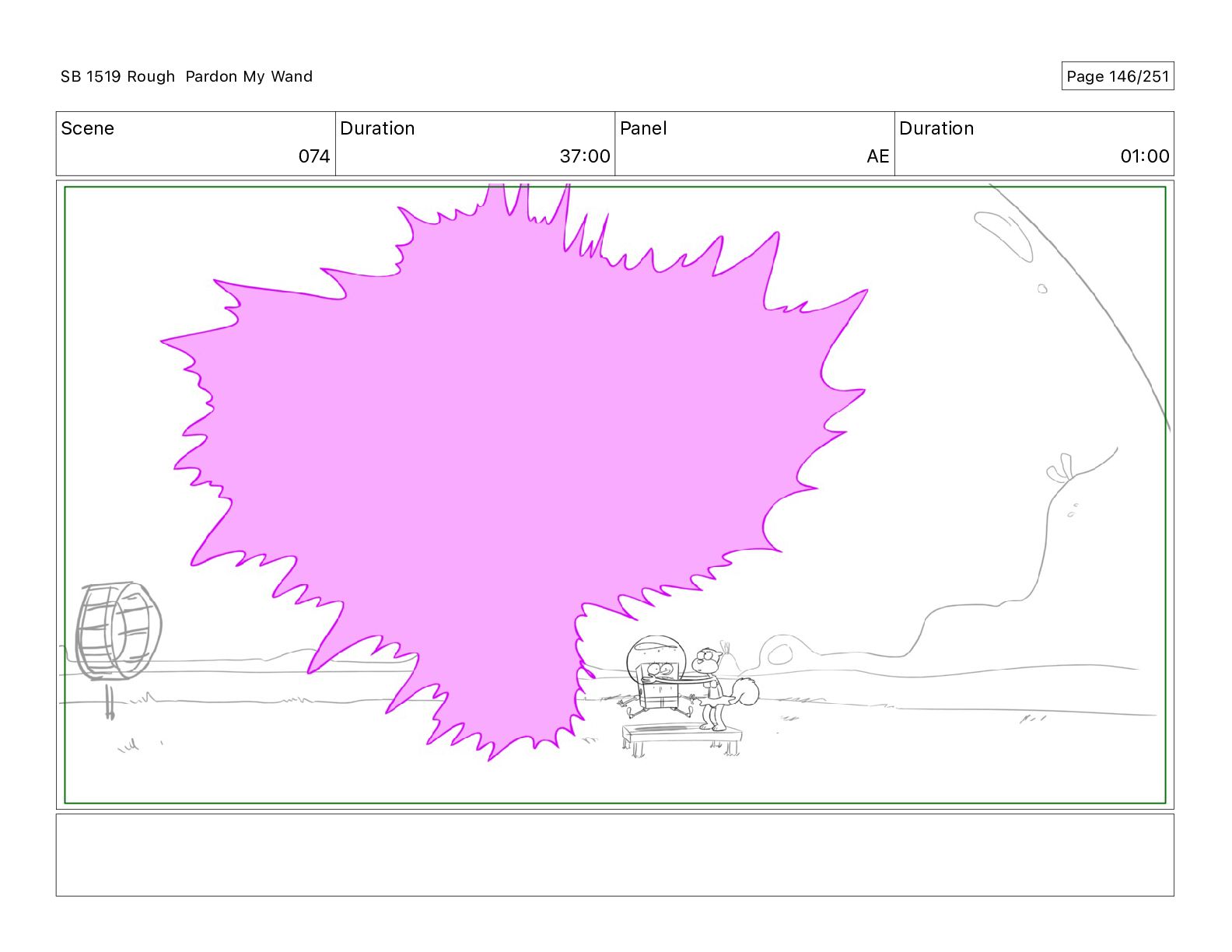The image size is (1232, 952).
Task: Click the 'Page 146/251' page indicator box
Action: click(1118, 76)
